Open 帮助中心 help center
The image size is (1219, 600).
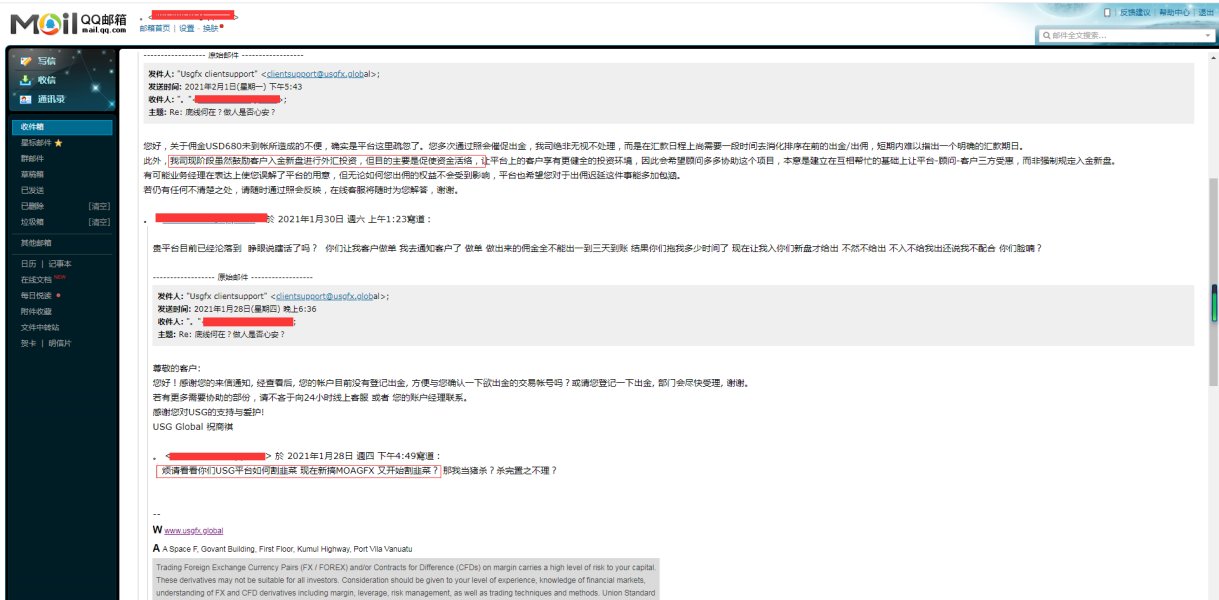[1174, 12]
